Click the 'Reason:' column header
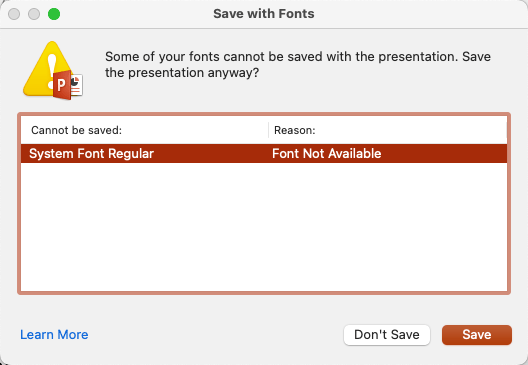528x365 pixels. (x=295, y=130)
